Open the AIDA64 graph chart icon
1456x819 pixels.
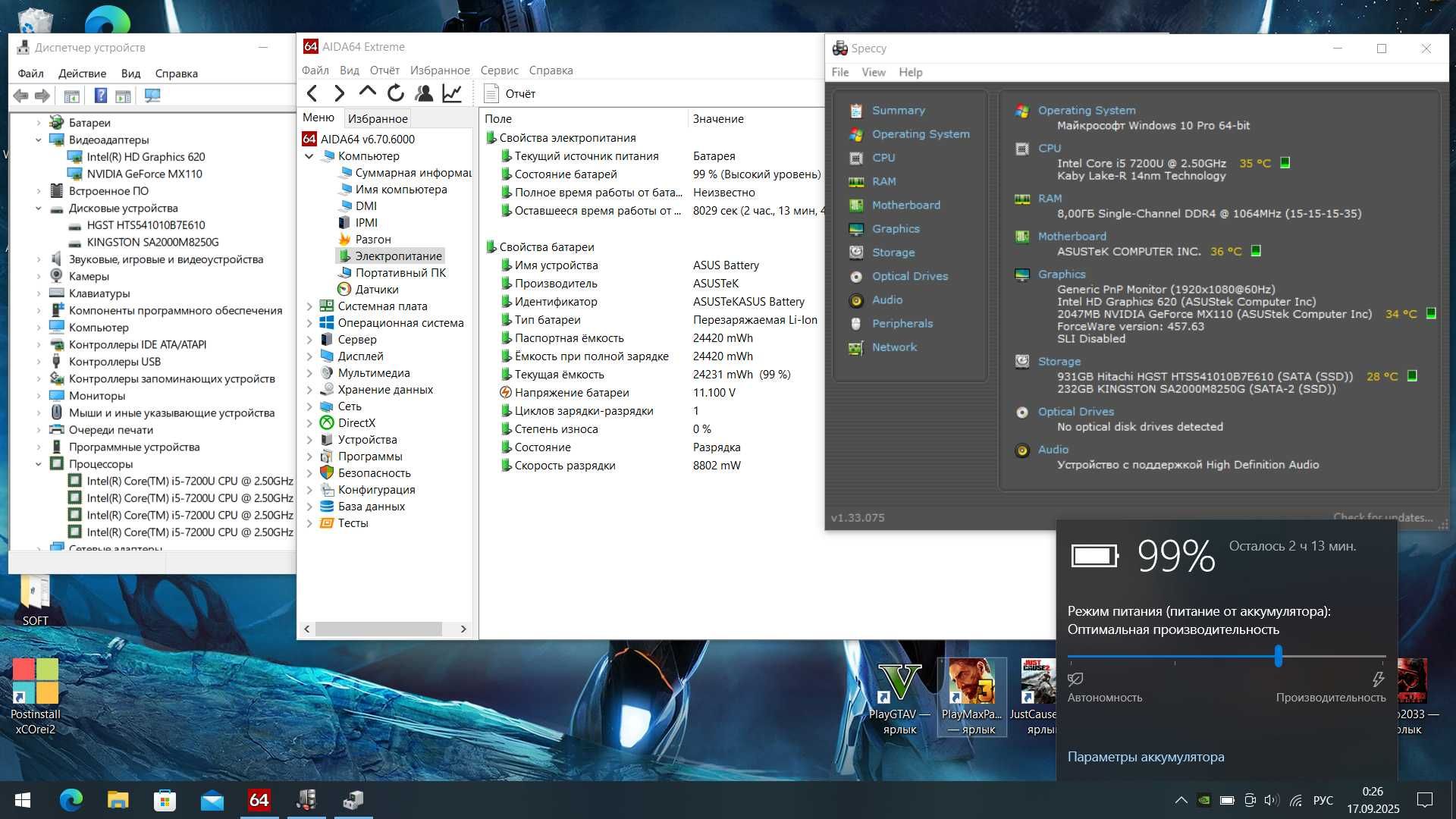452,93
